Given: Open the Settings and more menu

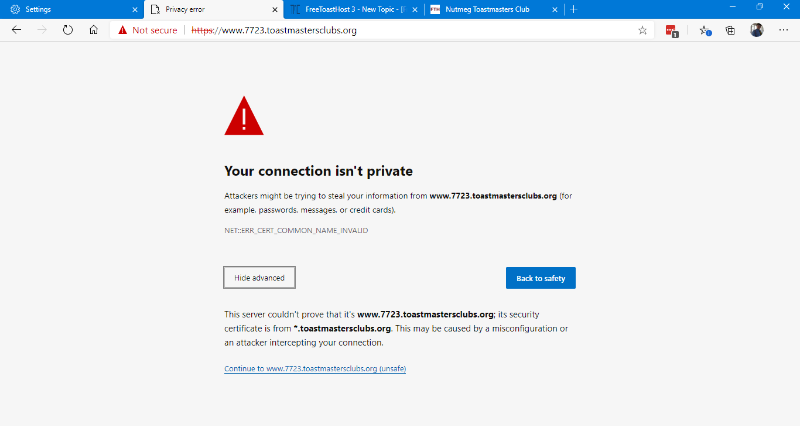Looking at the screenshot, I should click(783, 30).
